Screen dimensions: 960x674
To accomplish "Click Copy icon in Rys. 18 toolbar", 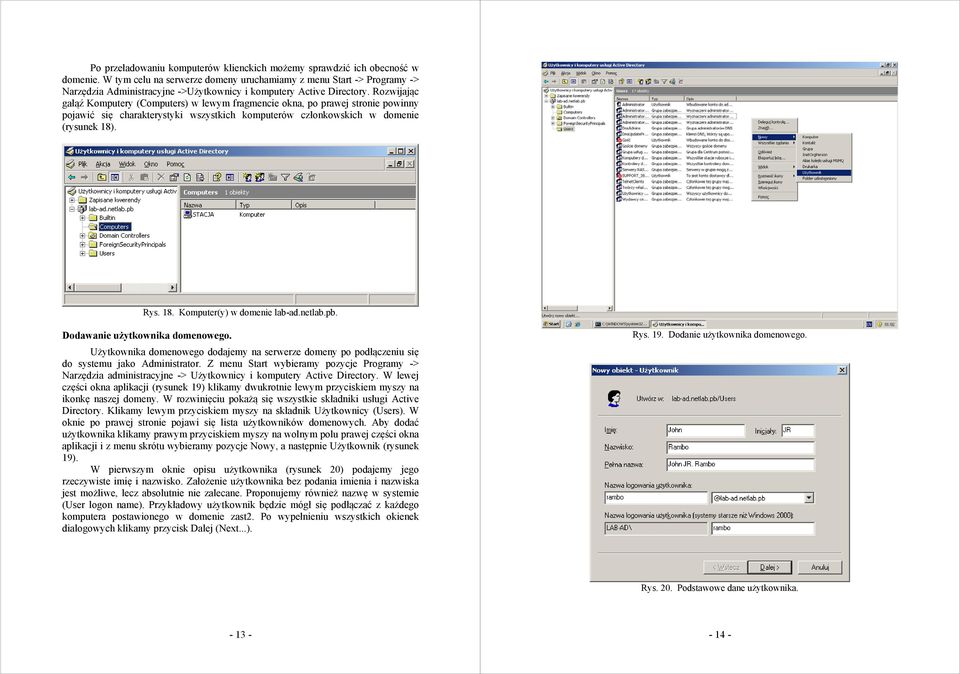I will [x=144, y=178].
